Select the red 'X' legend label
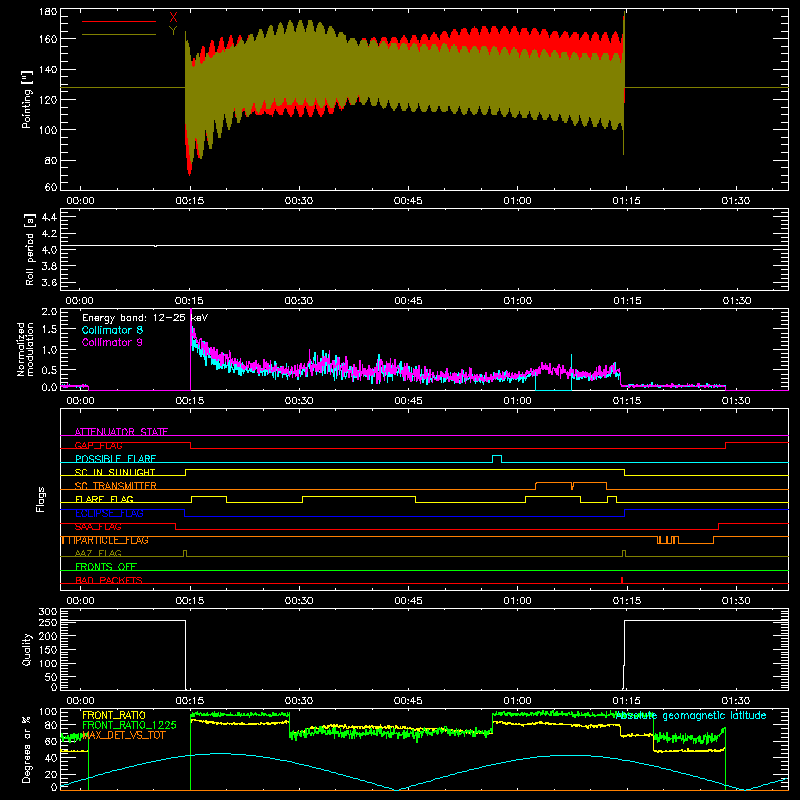Viewport: 800px width, 800px height. pos(173,18)
